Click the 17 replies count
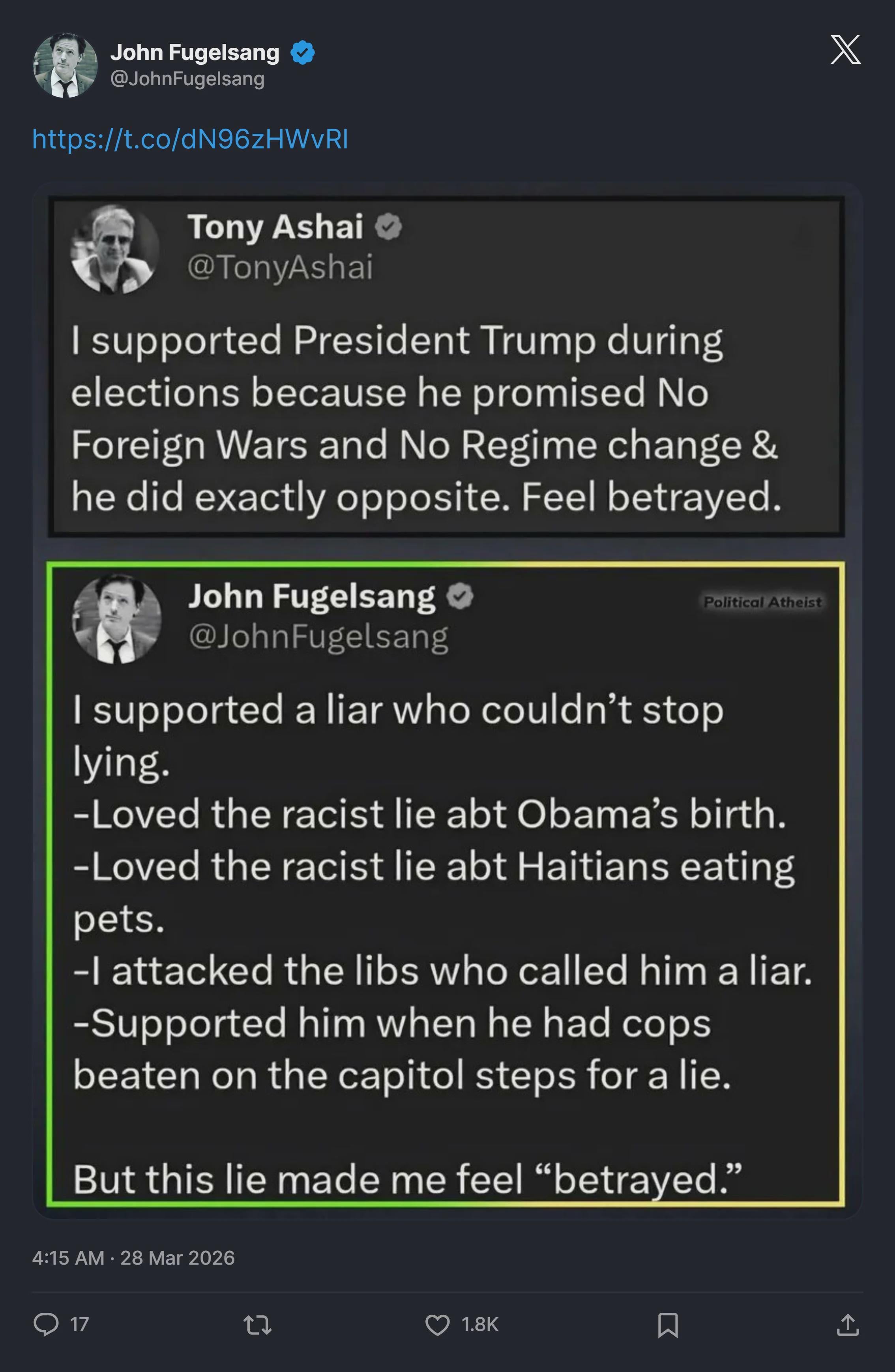The image size is (895, 1372). (x=80, y=1324)
